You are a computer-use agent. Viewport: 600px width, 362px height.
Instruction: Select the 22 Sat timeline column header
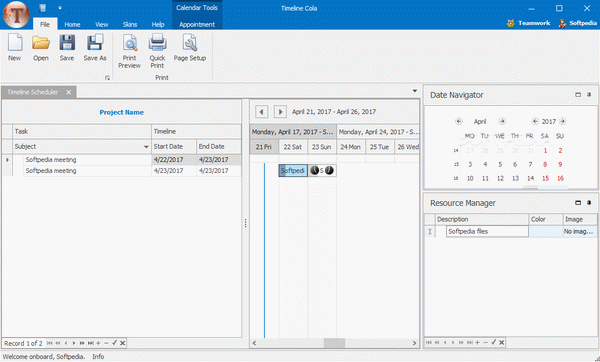coord(293,147)
